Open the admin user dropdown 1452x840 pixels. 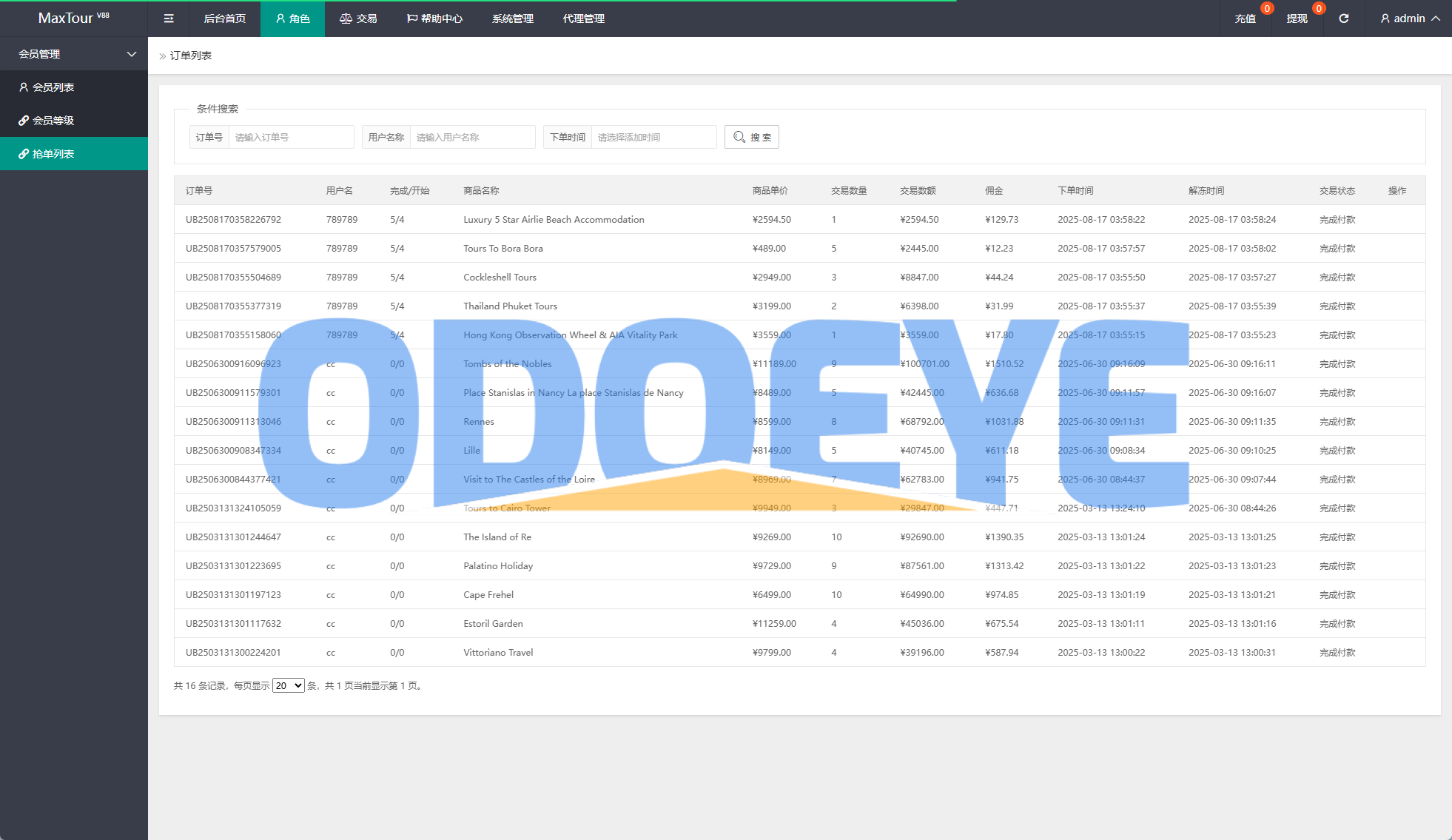click(x=1409, y=19)
